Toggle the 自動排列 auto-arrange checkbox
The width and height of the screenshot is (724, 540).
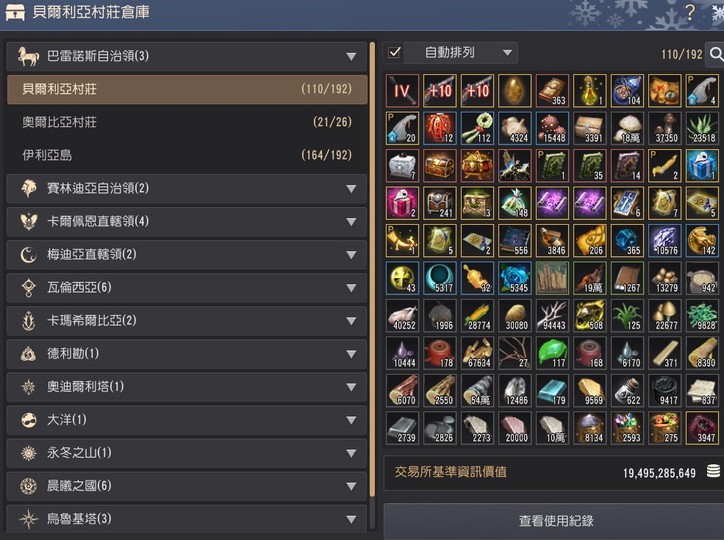(394, 53)
